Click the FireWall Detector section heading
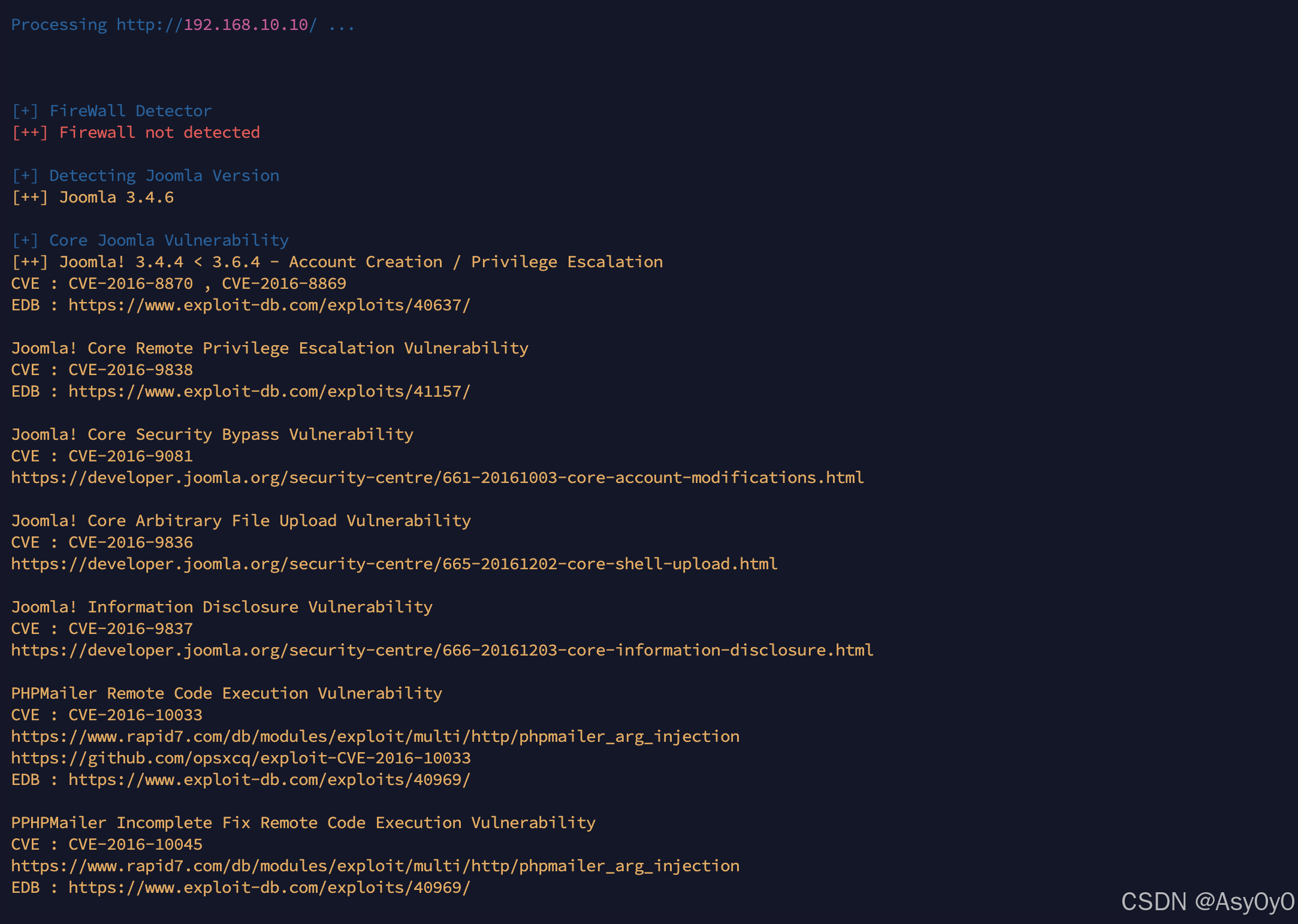This screenshot has height=924, width=1298. (111, 110)
